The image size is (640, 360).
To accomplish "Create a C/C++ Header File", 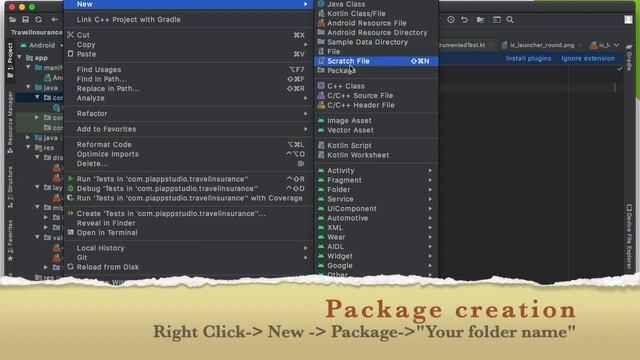I will point(376,105).
